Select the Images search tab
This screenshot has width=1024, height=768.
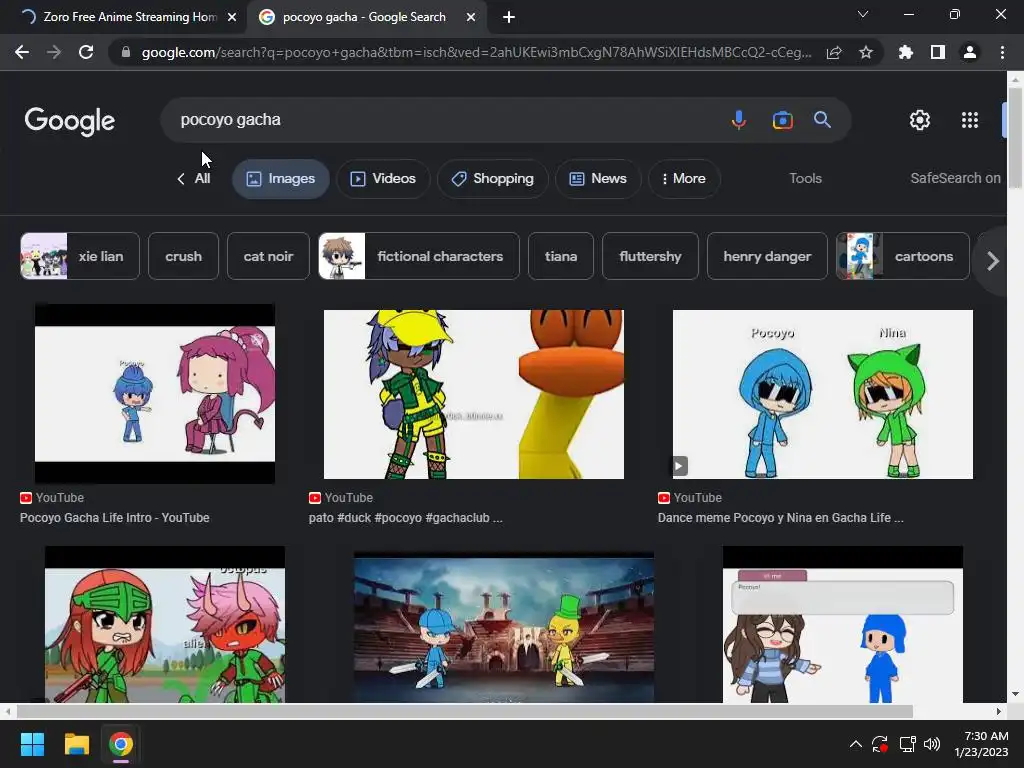281,178
